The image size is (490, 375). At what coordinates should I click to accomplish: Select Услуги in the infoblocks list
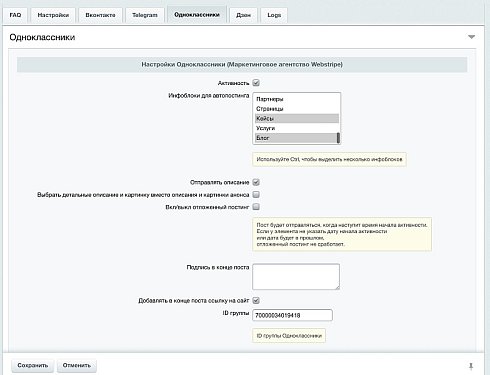click(x=297, y=128)
